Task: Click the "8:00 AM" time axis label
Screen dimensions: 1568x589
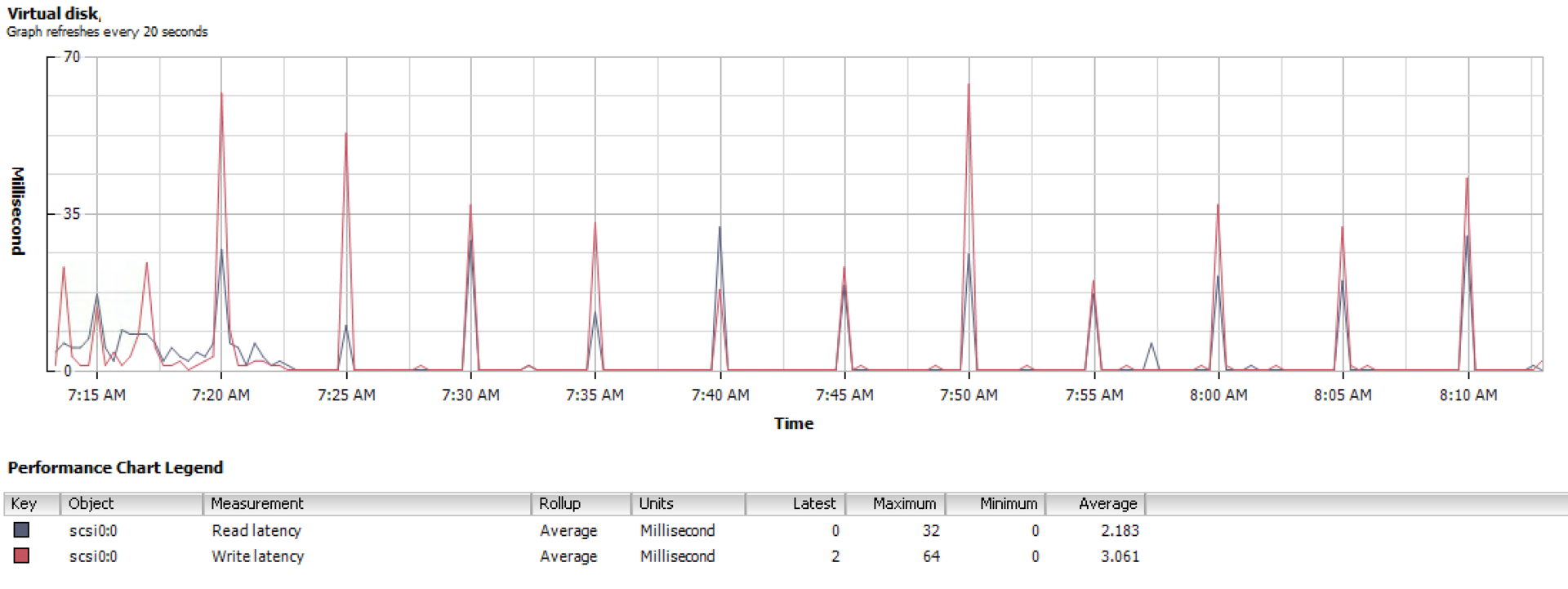Action: point(1218,395)
